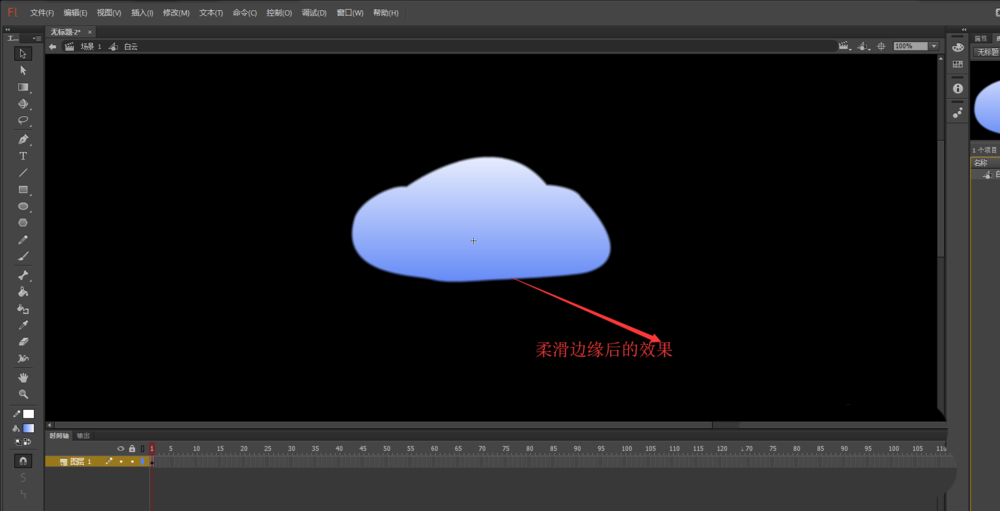Click the lock icon in timeline header
Image resolution: width=1000 pixels, height=511 pixels.
tap(132, 448)
